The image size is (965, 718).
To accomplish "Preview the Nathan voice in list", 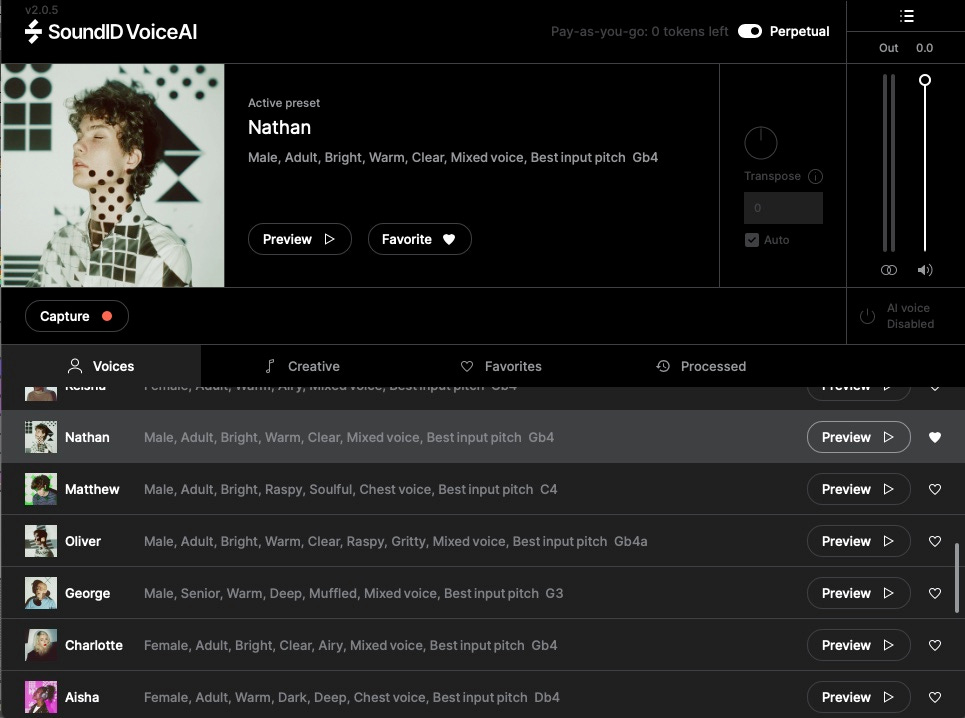I will (x=859, y=437).
